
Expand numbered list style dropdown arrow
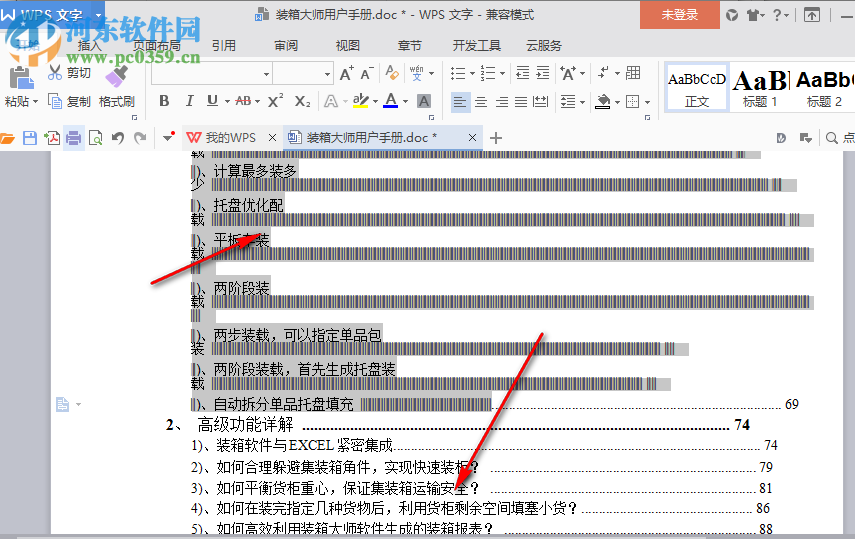pyautogui.click(x=502, y=73)
